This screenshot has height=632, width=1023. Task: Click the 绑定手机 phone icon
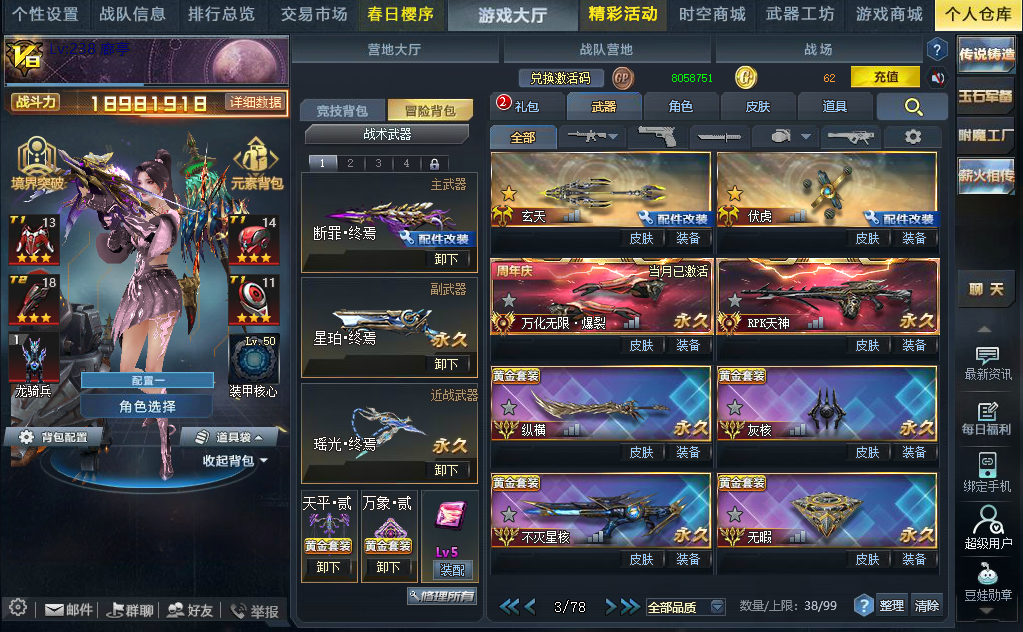pyautogui.click(x=988, y=472)
